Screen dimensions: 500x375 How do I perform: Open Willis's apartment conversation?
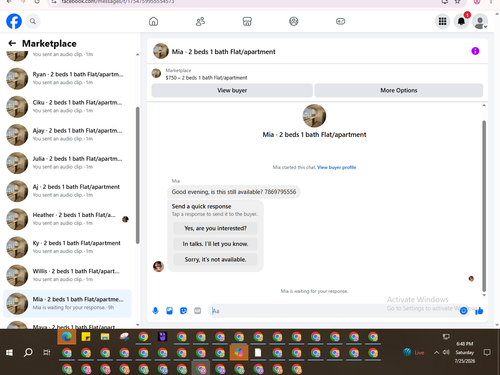click(67, 276)
